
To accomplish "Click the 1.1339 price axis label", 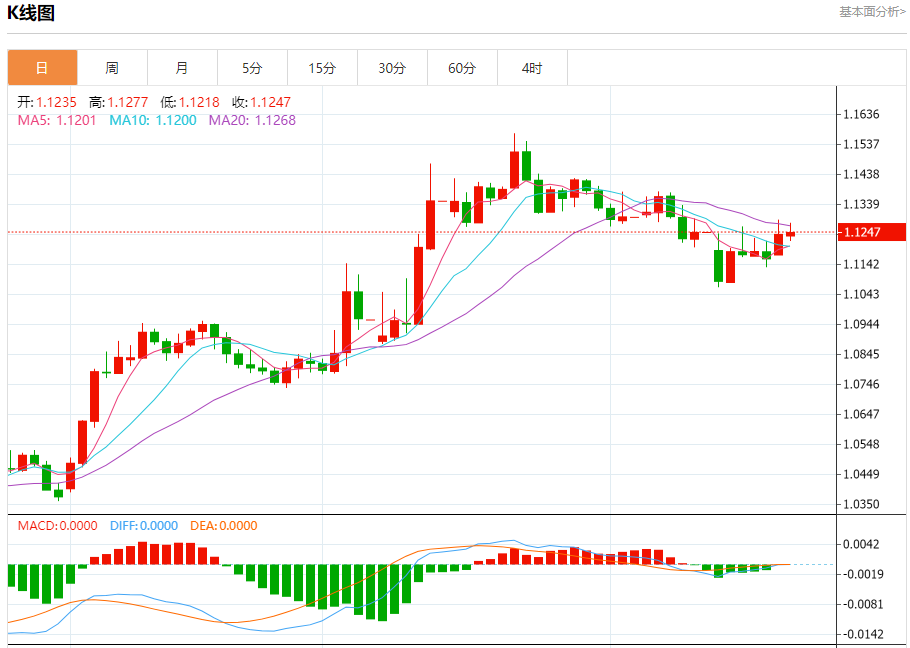I will [862, 204].
